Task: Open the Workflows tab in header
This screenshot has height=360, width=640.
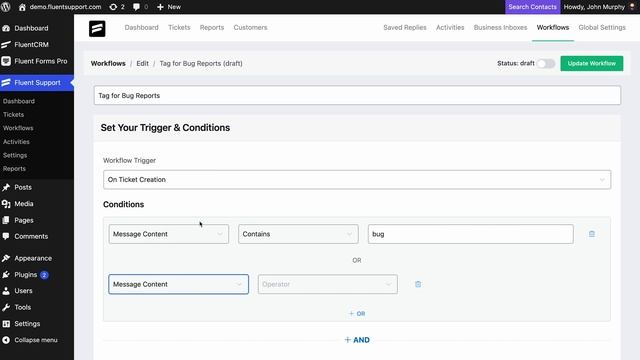Action: pyautogui.click(x=553, y=27)
